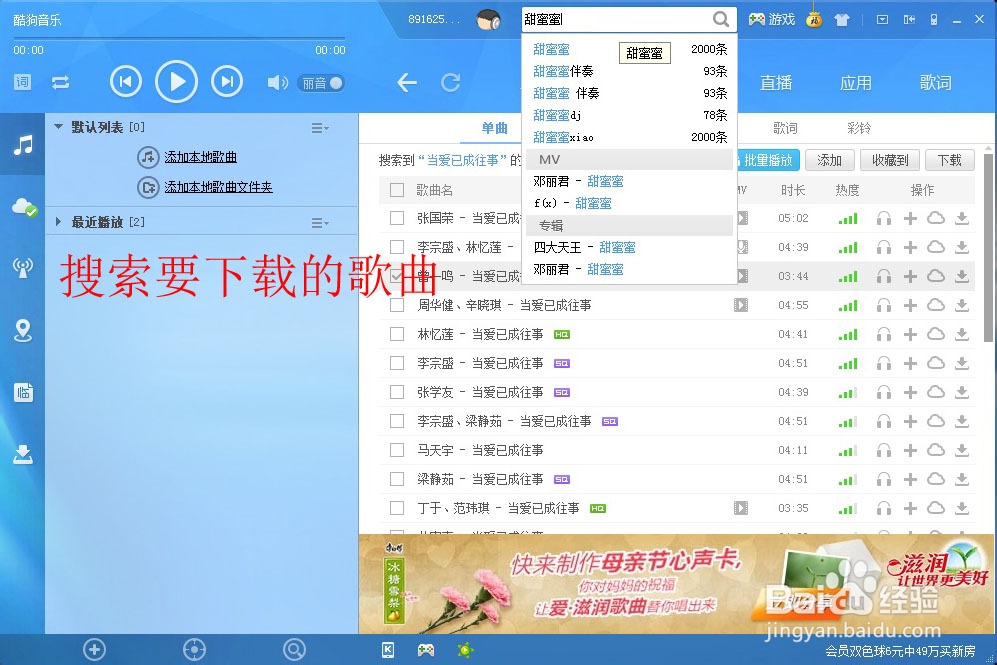This screenshot has height=665, width=997.
Task: Expand the 最近播放 playlist
Action: pos(58,221)
